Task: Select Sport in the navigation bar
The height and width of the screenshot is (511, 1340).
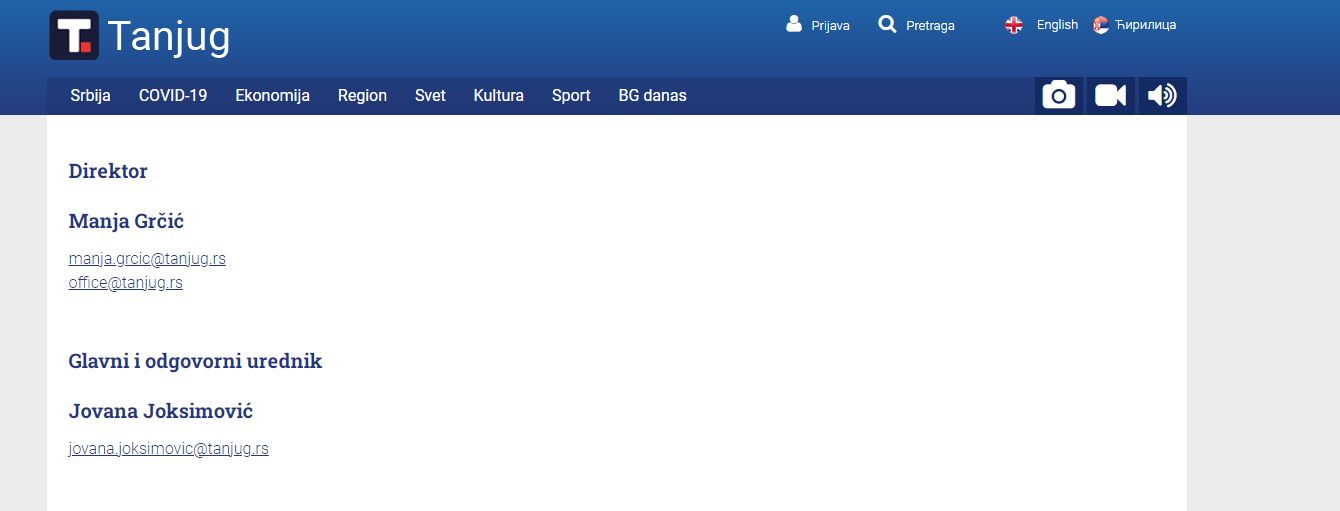Action: pos(571,96)
